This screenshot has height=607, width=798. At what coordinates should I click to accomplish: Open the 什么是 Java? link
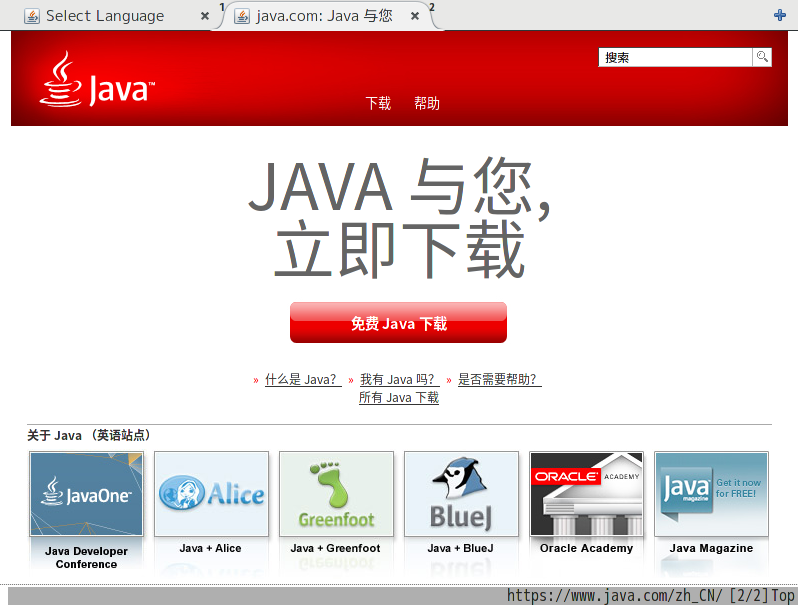tap(303, 380)
